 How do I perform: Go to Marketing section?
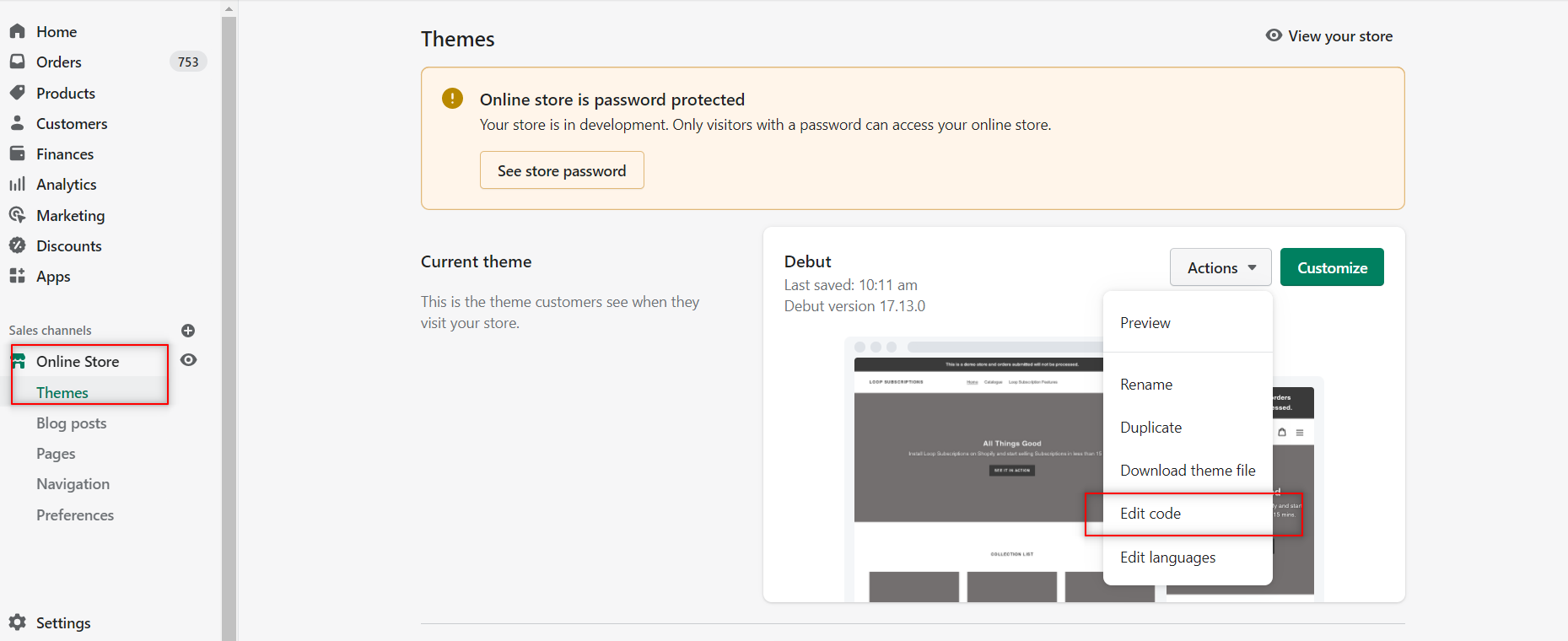[x=71, y=215]
